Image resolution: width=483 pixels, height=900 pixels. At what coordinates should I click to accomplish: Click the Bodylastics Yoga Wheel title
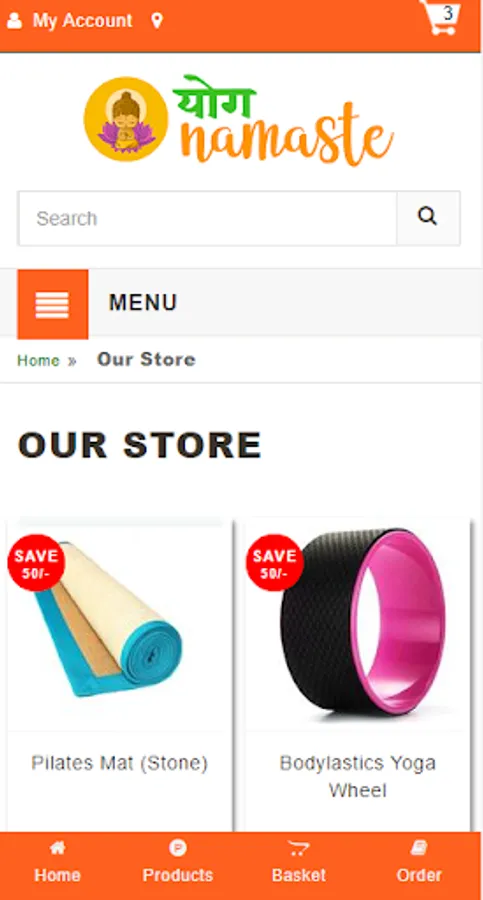click(x=358, y=777)
